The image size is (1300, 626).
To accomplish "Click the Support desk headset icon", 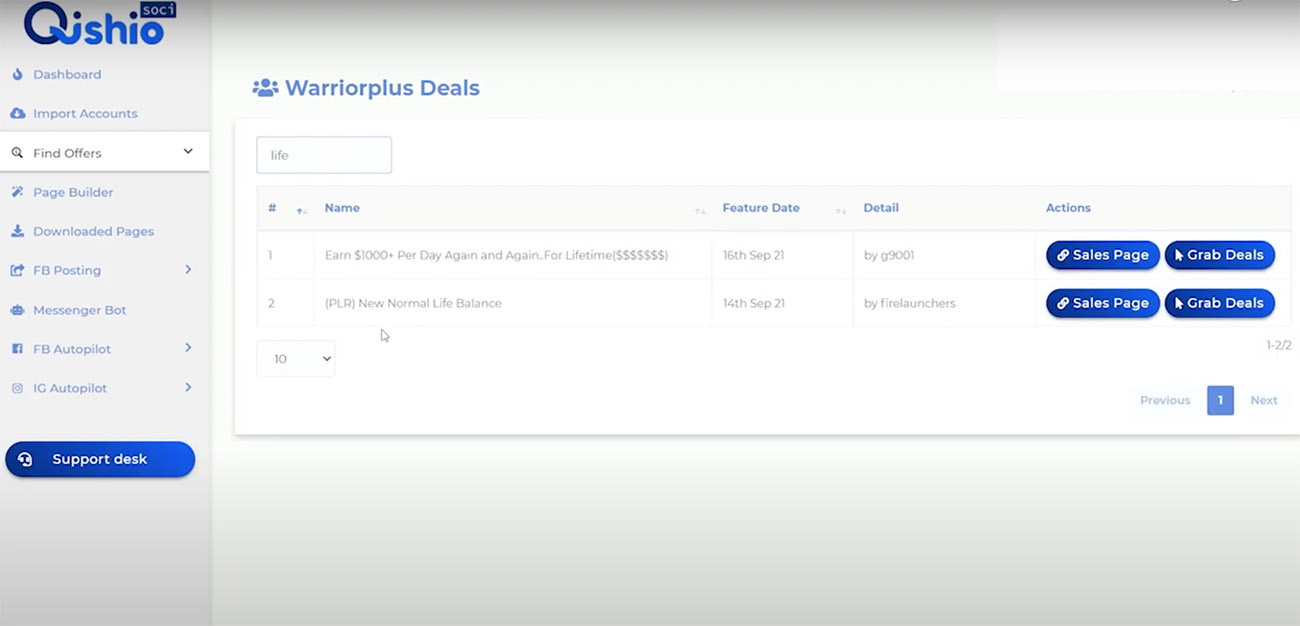I will point(26,460).
